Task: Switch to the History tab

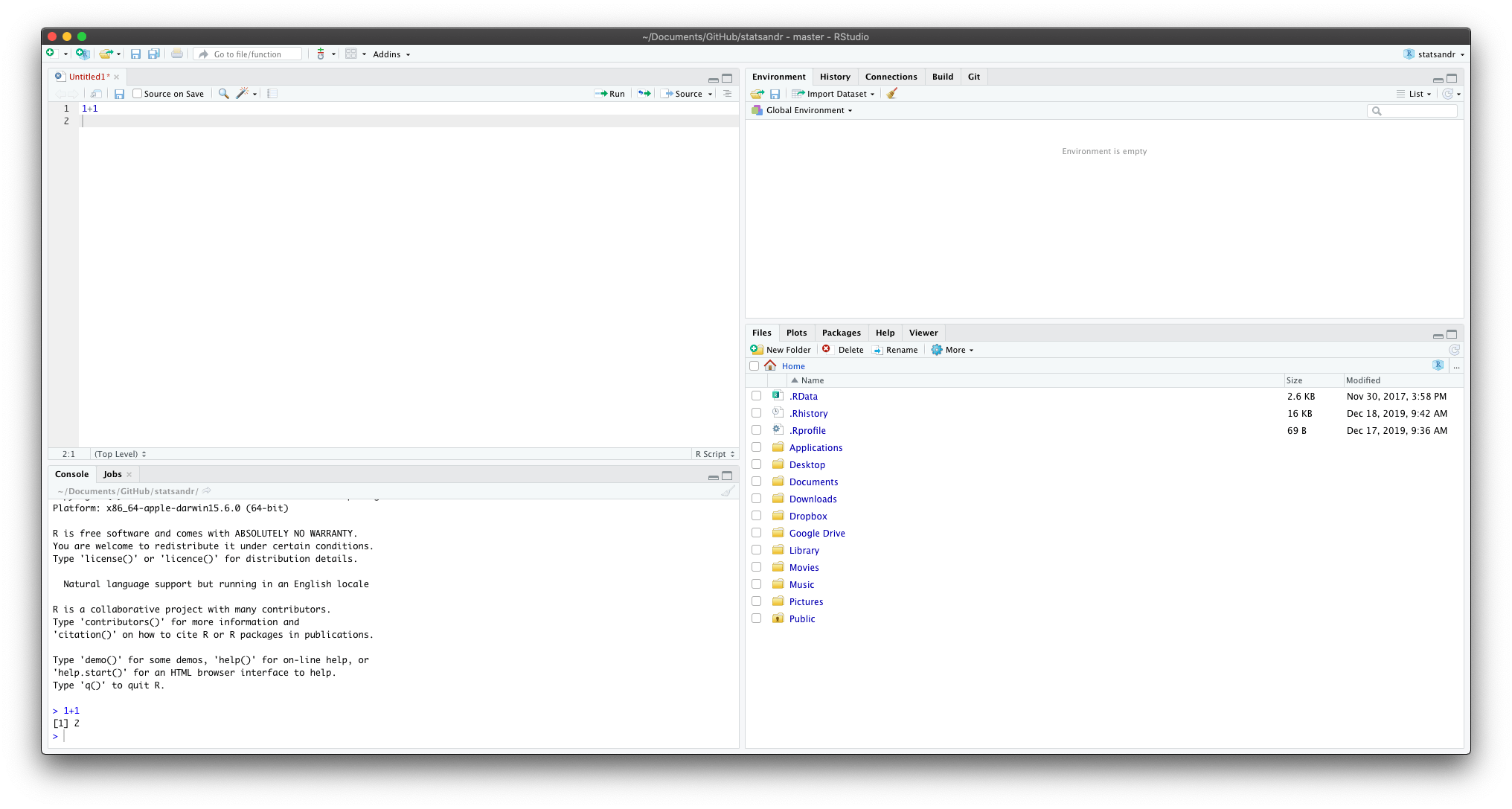Action: (835, 77)
